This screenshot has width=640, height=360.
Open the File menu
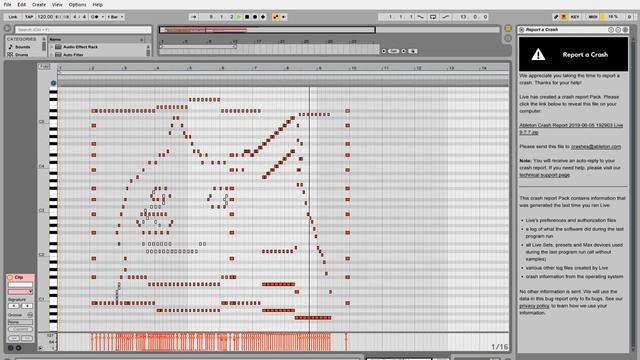(7, 4)
